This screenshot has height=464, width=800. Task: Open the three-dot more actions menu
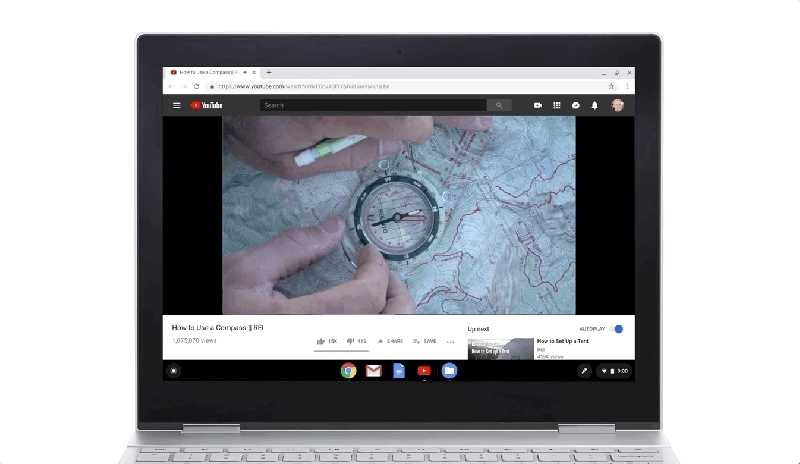click(450, 341)
